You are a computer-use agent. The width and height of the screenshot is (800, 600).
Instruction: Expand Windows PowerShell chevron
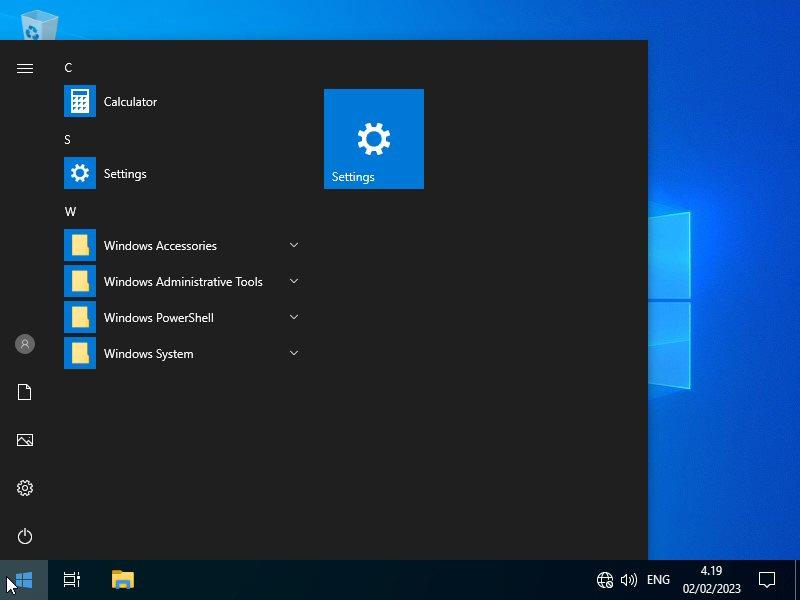click(294, 317)
